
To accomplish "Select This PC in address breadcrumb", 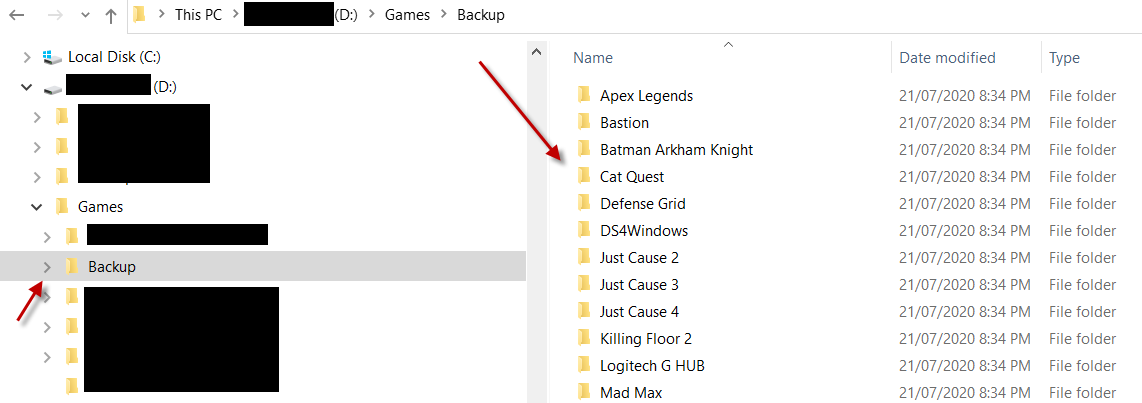I will tap(198, 15).
